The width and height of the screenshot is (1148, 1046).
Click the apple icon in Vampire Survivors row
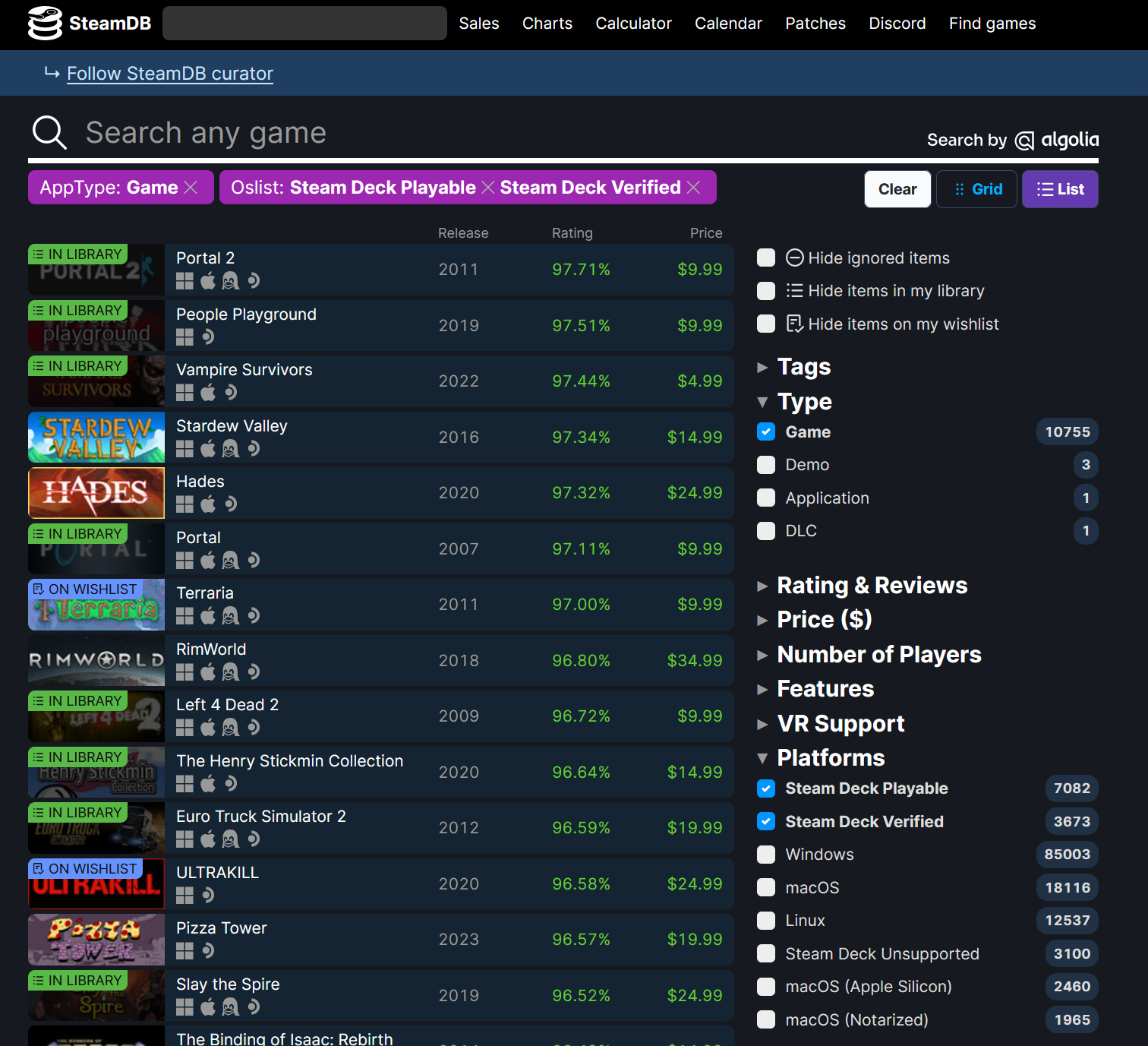tap(208, 393)
